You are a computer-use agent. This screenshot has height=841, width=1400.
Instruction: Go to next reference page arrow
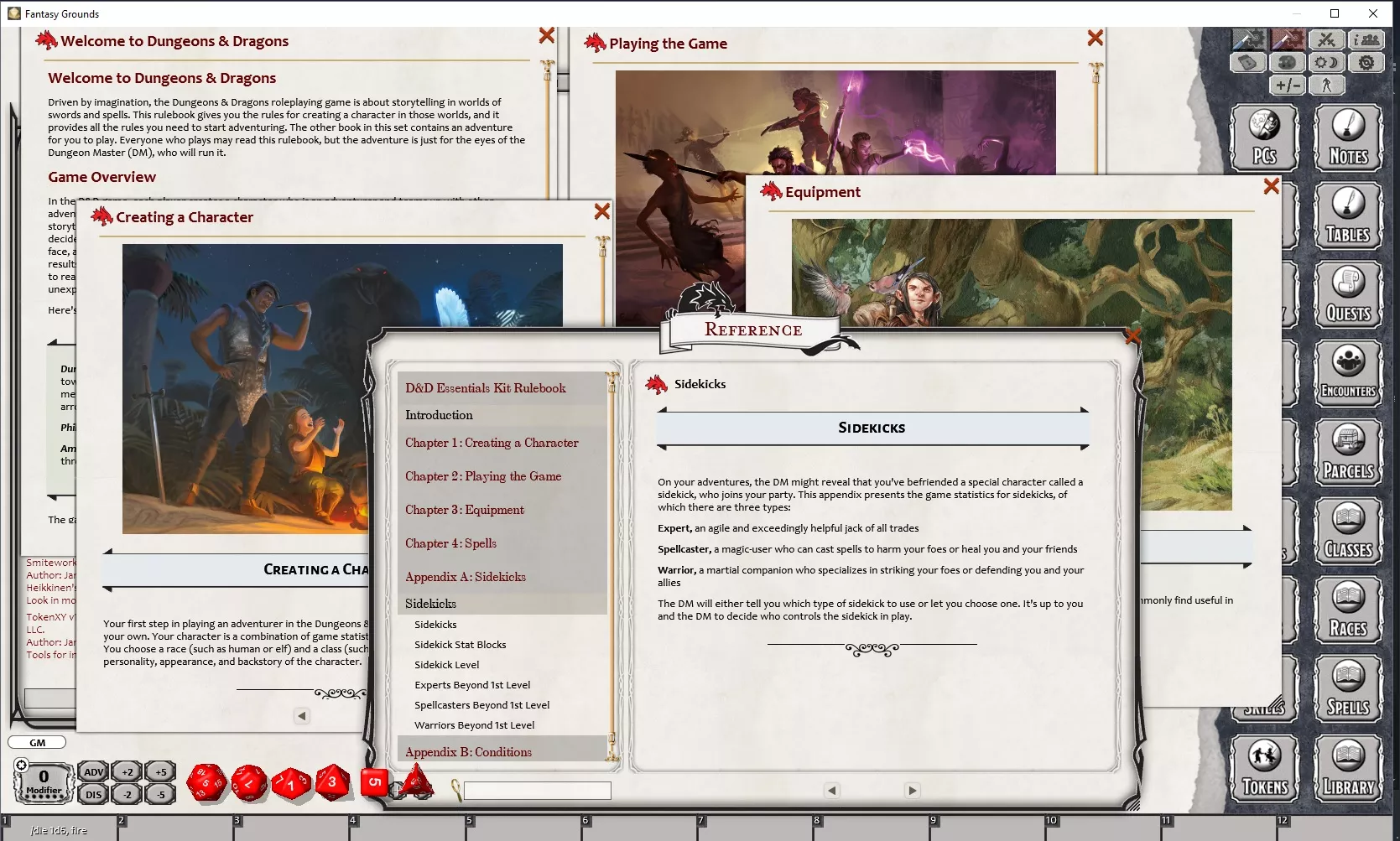pos(913,790)
